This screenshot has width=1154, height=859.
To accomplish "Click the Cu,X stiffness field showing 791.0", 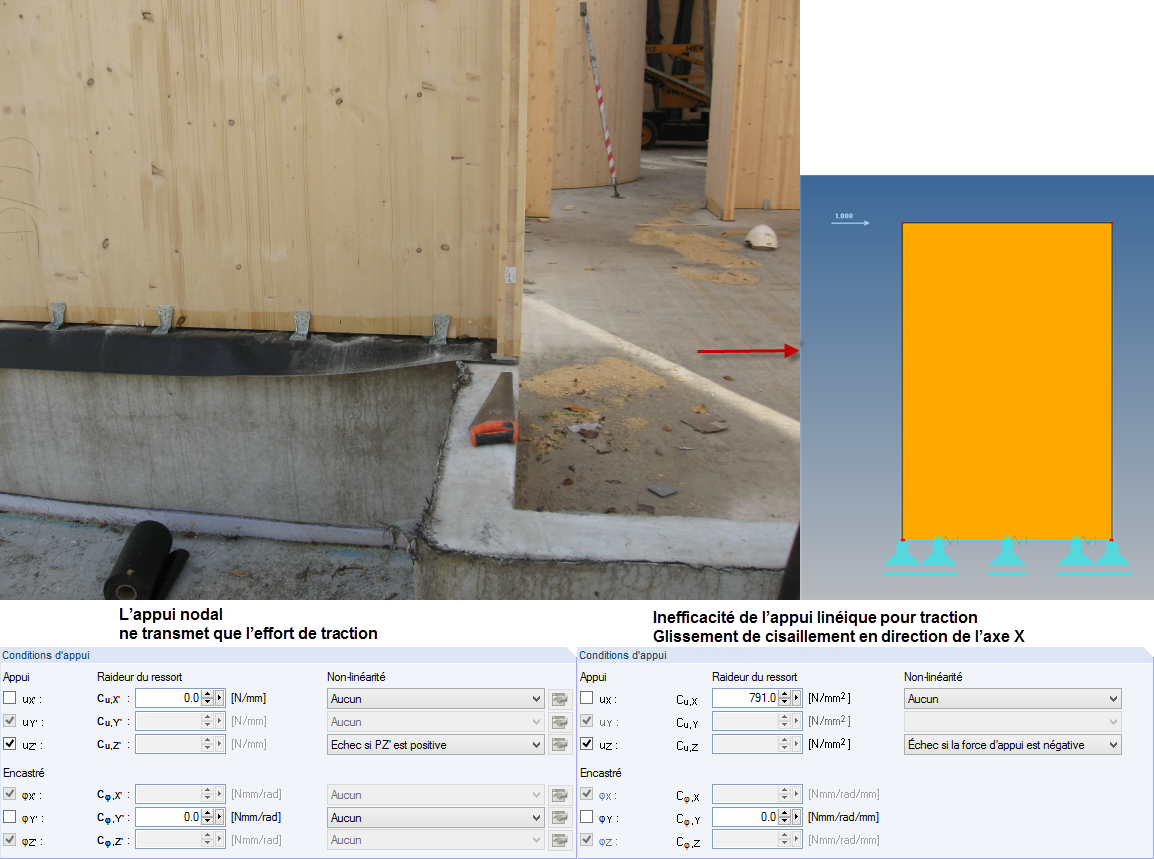I will [x=746, y=698].
